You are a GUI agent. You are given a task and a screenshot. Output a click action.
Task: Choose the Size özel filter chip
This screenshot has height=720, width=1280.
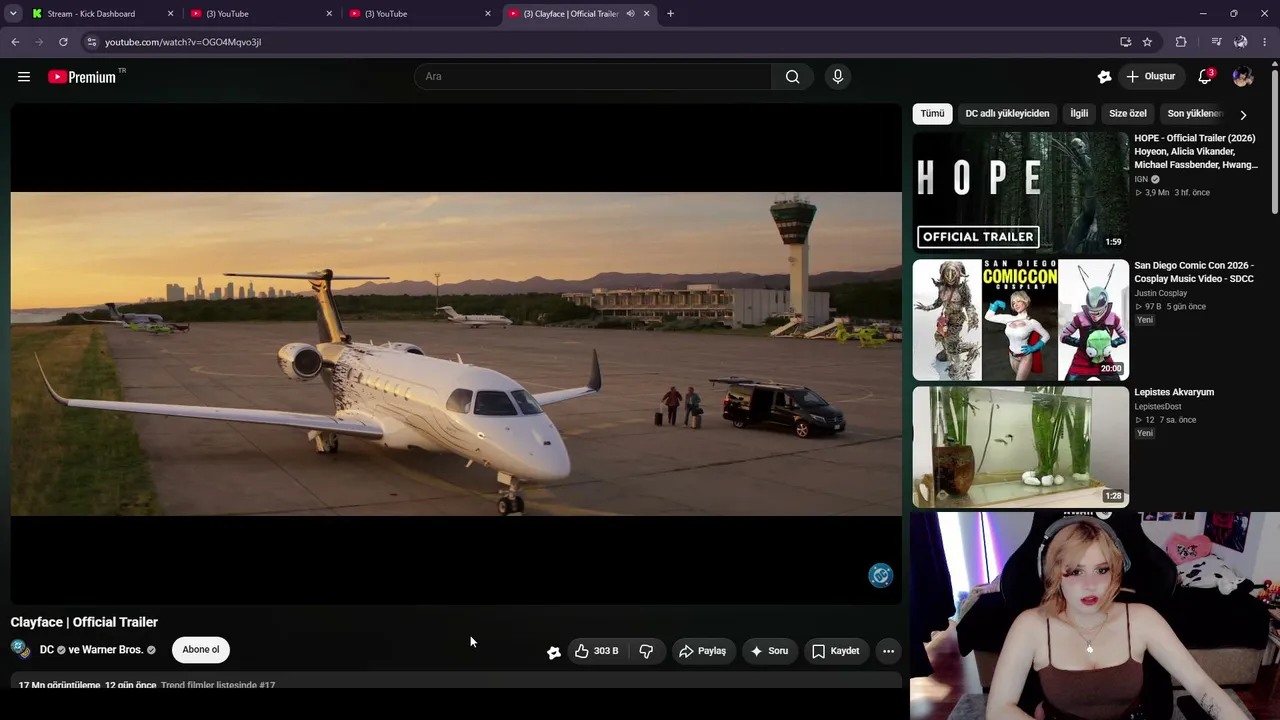point(1128,114)
